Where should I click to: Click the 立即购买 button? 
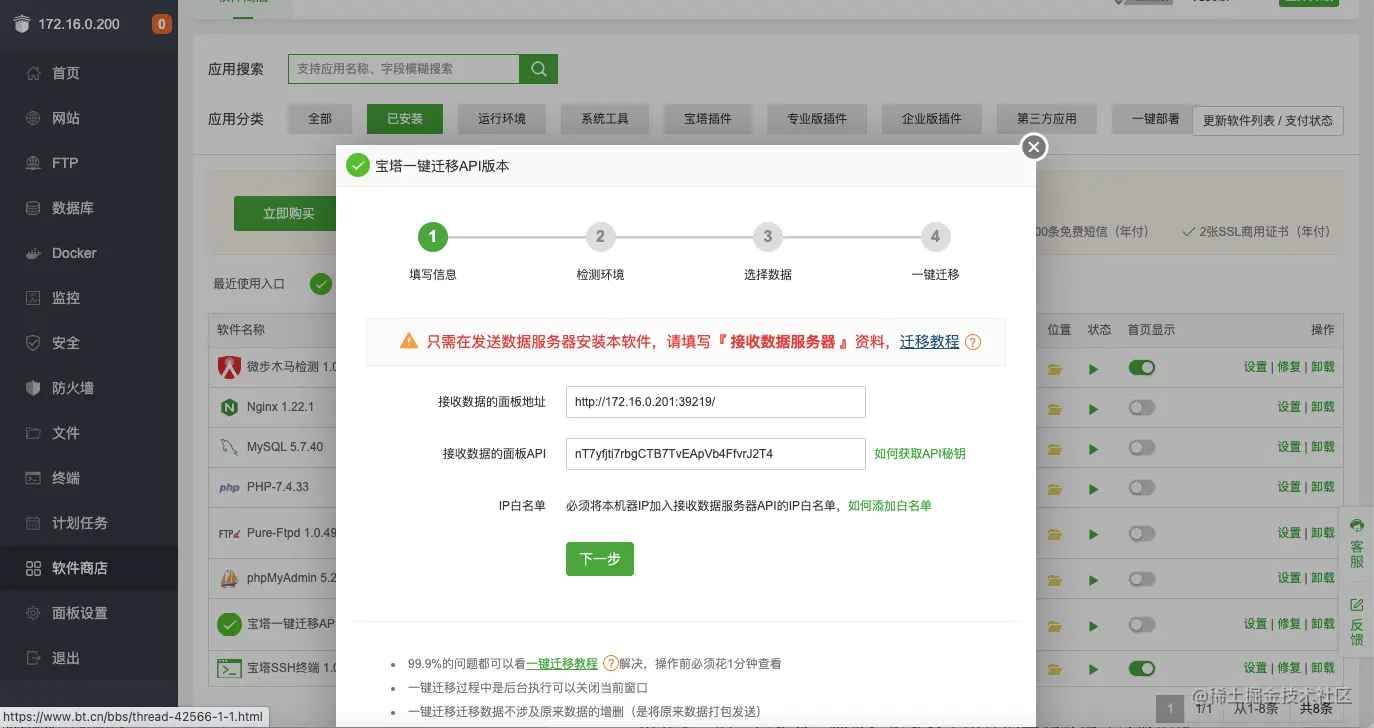(x=289, y=214)
